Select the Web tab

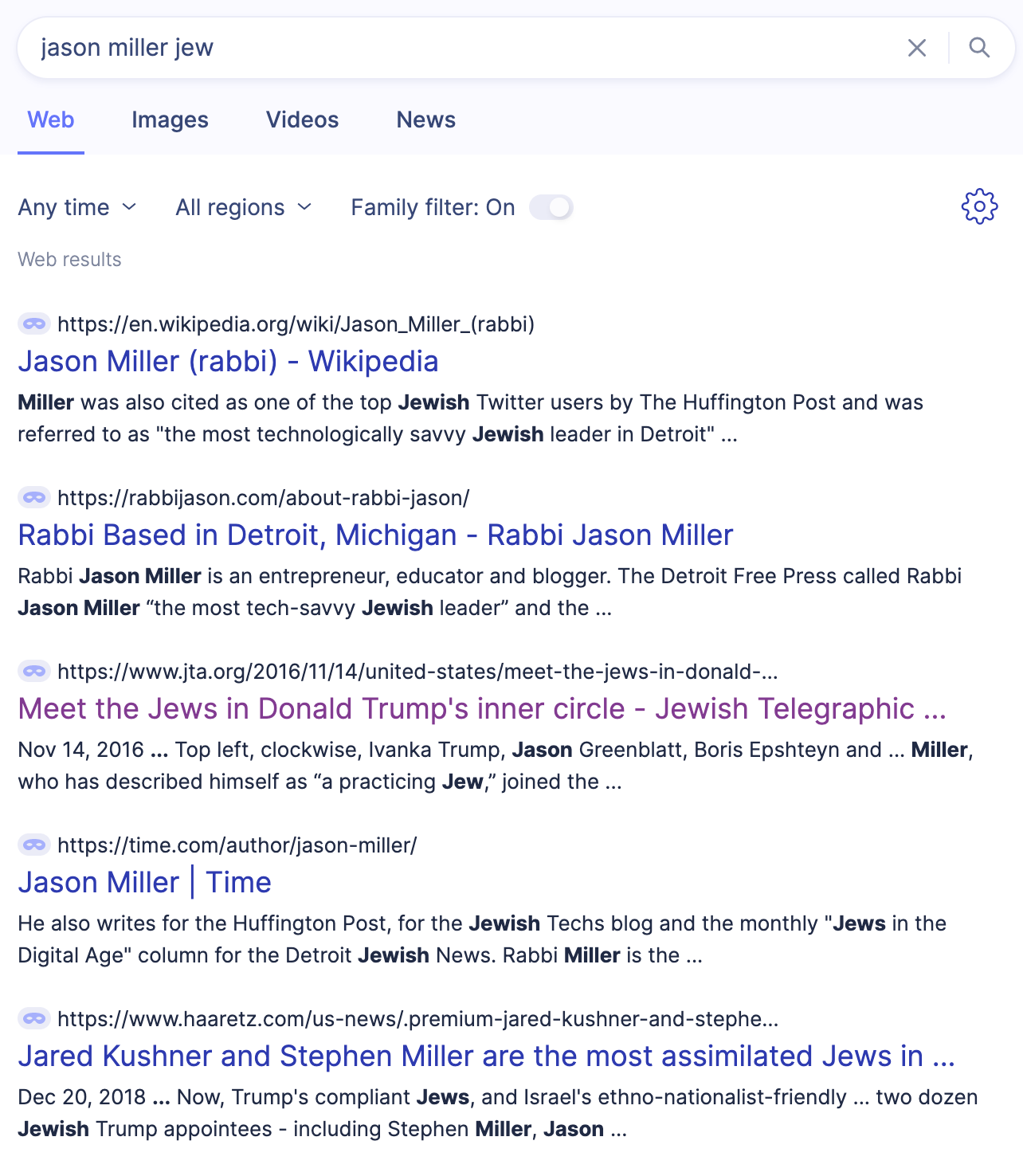(51, 120)
